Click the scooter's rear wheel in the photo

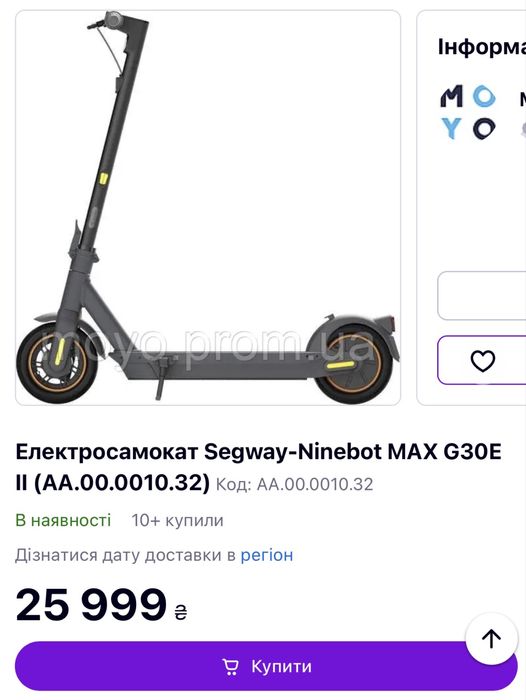pos(355,362)
